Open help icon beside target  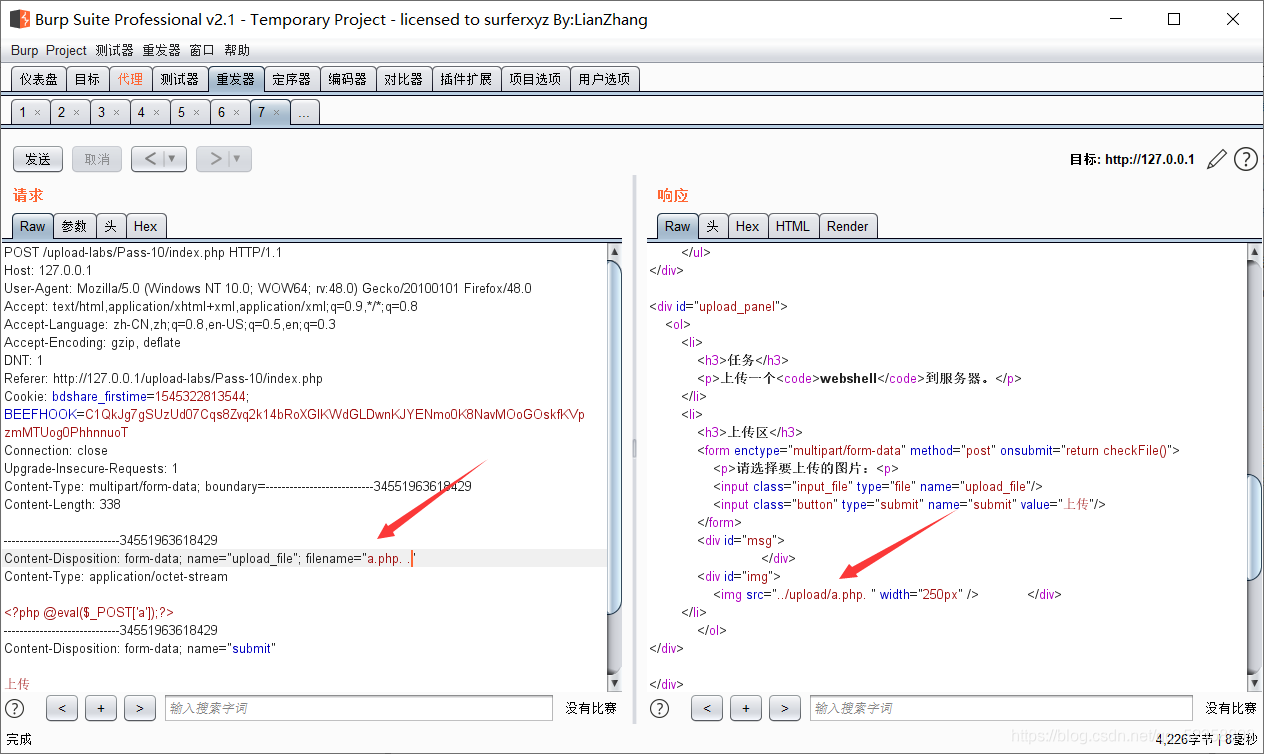click(1245, 159)
